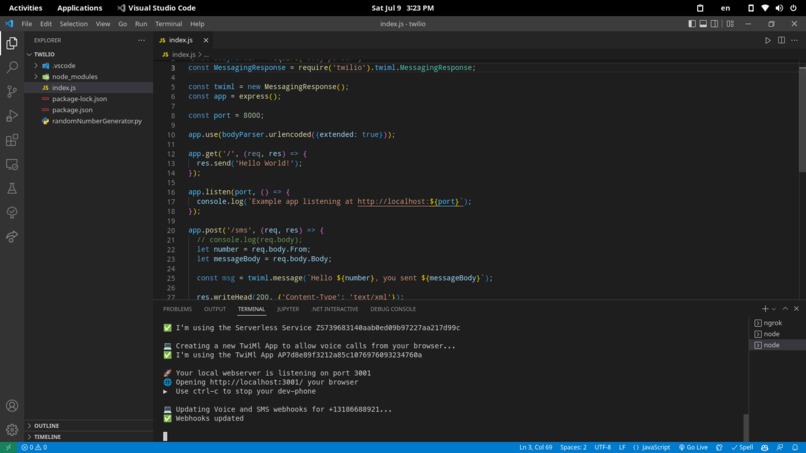This screenshot has height=453, width=806.
Task: Open the Explorer view in activity bar
Action: coord(12,43)
